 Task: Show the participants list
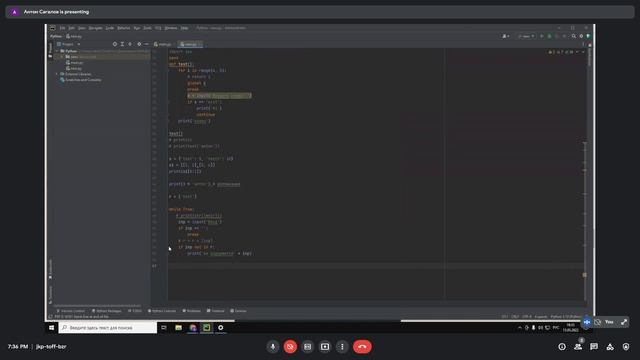[x=578, y=347]
